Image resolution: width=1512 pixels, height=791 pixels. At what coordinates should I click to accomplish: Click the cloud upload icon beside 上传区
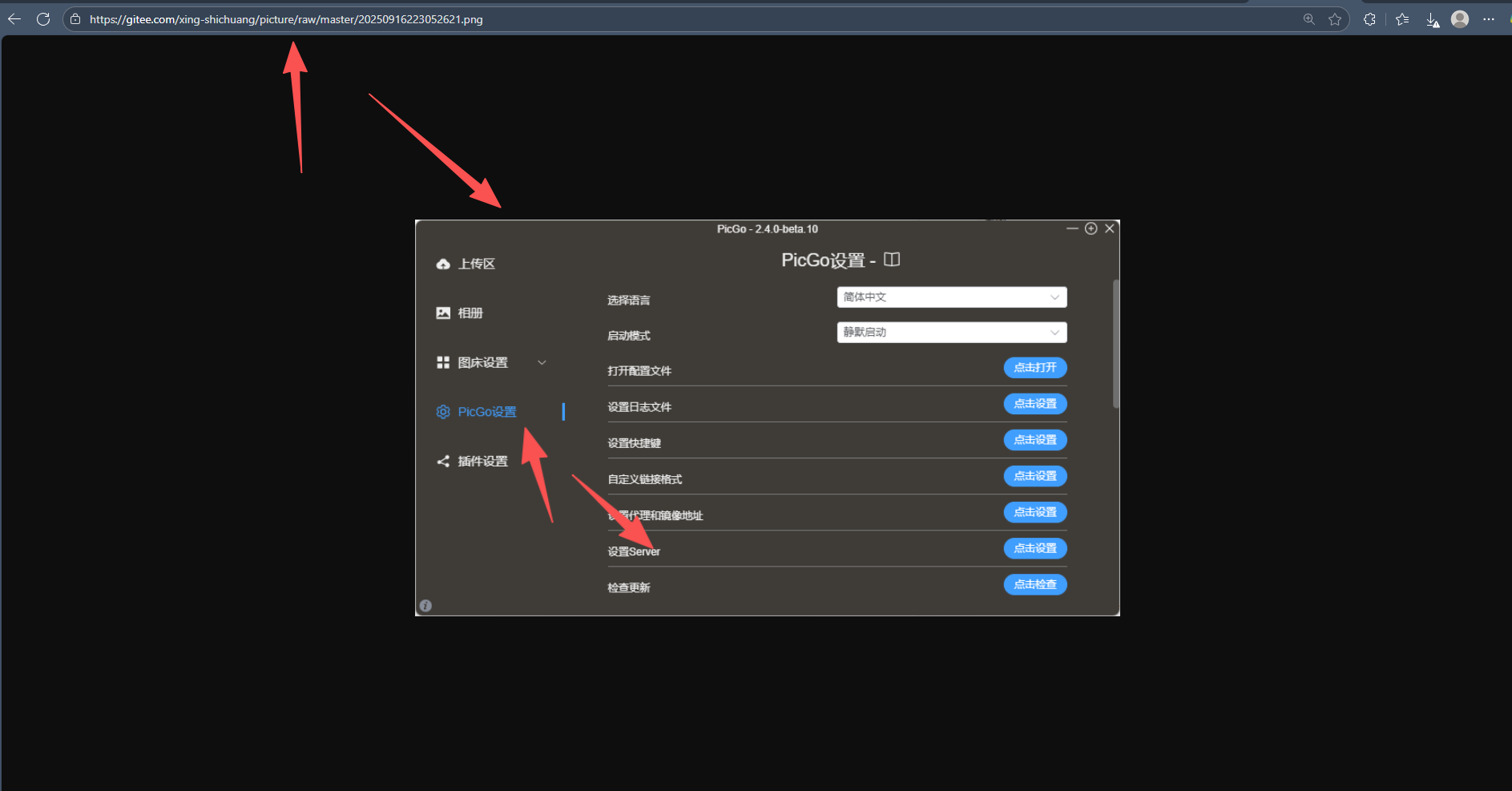pyautogui.click(x=443, y=264)
